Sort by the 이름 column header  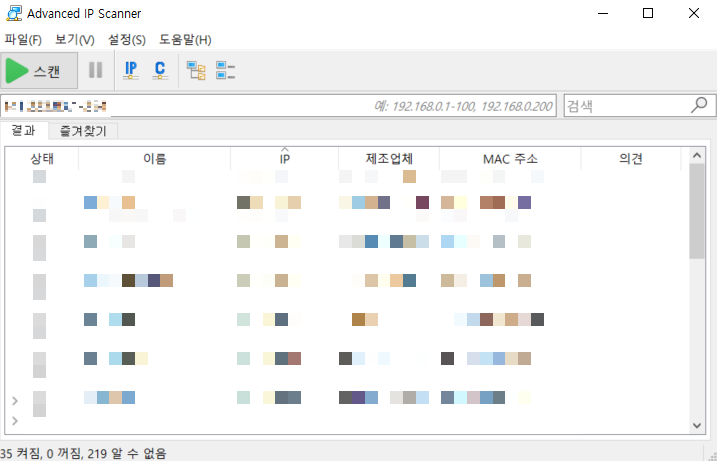coord(155,159)
